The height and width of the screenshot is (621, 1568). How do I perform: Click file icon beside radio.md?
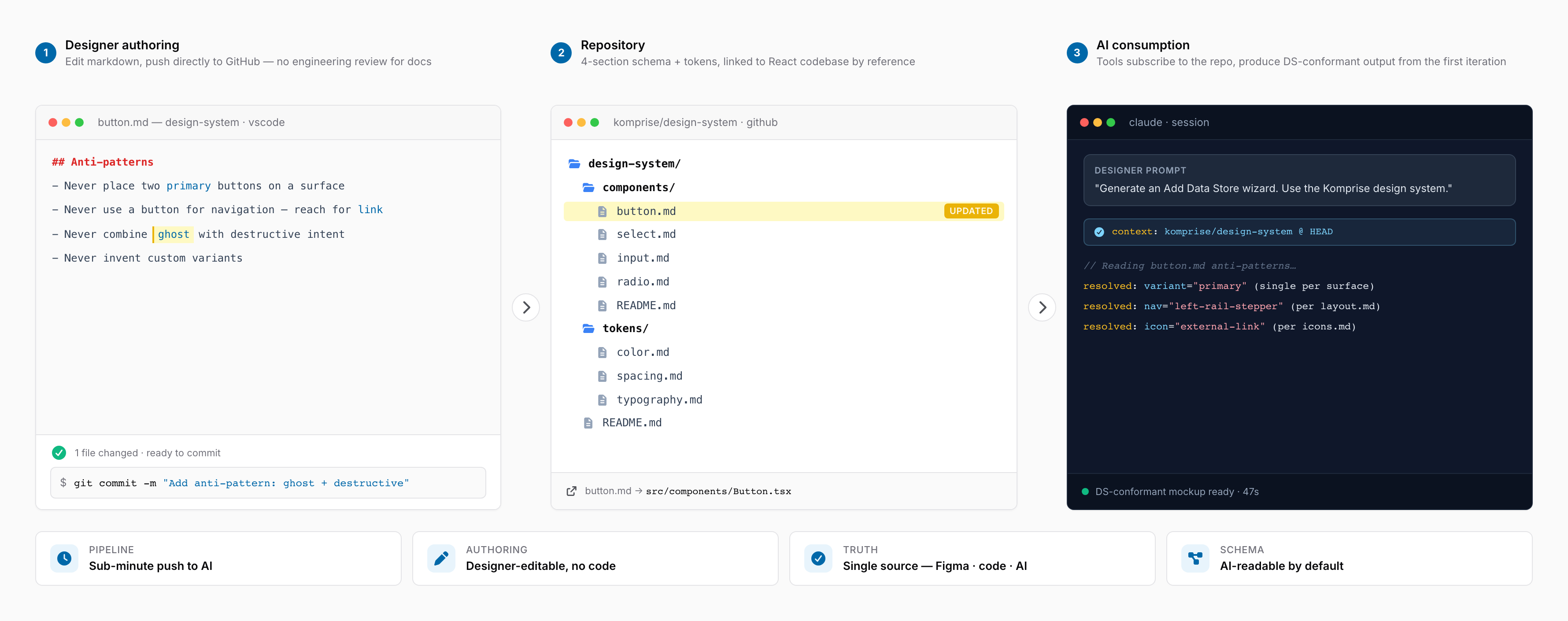click(x=602, y=282)
